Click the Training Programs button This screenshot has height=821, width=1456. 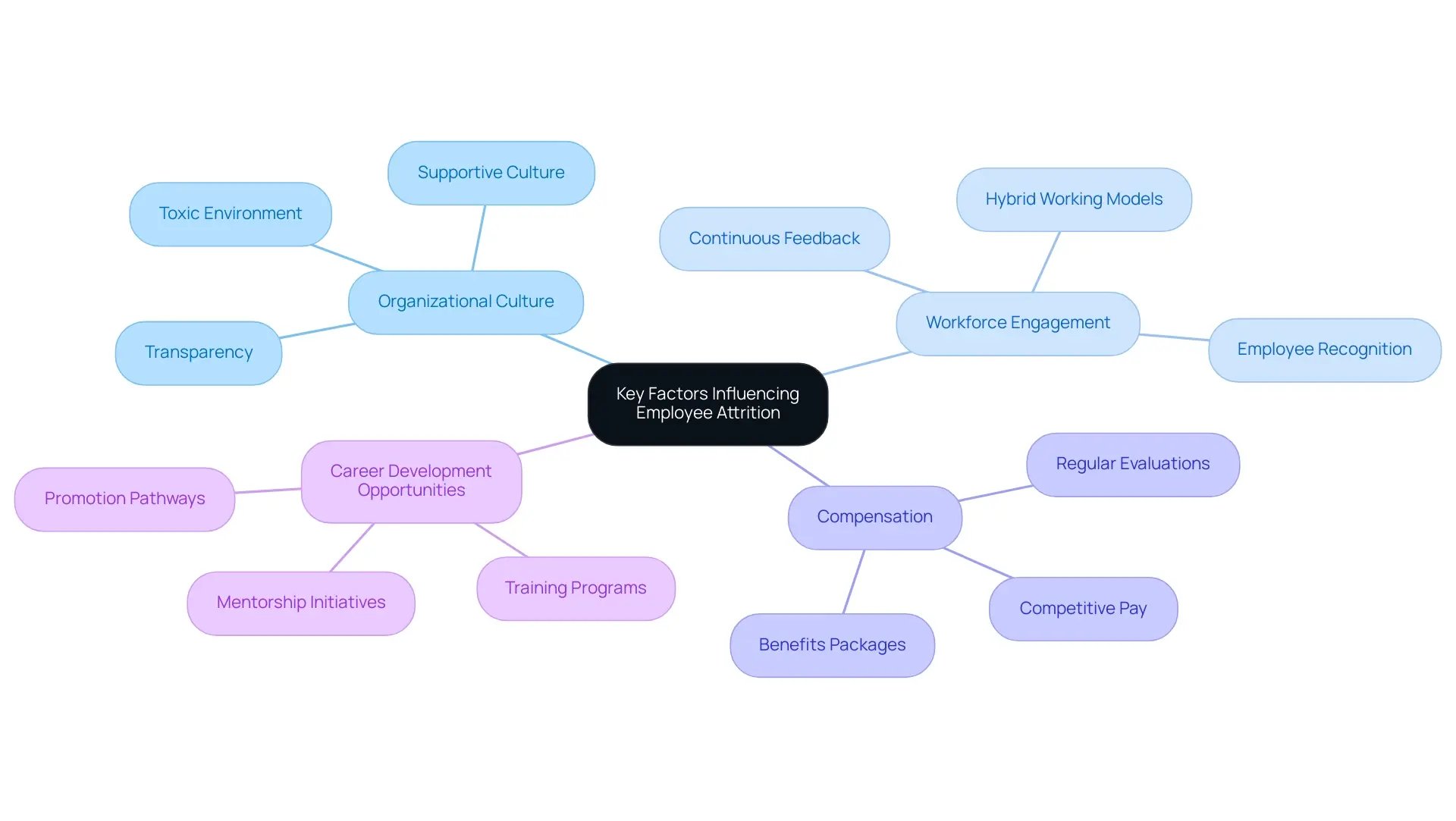[576, 588]
